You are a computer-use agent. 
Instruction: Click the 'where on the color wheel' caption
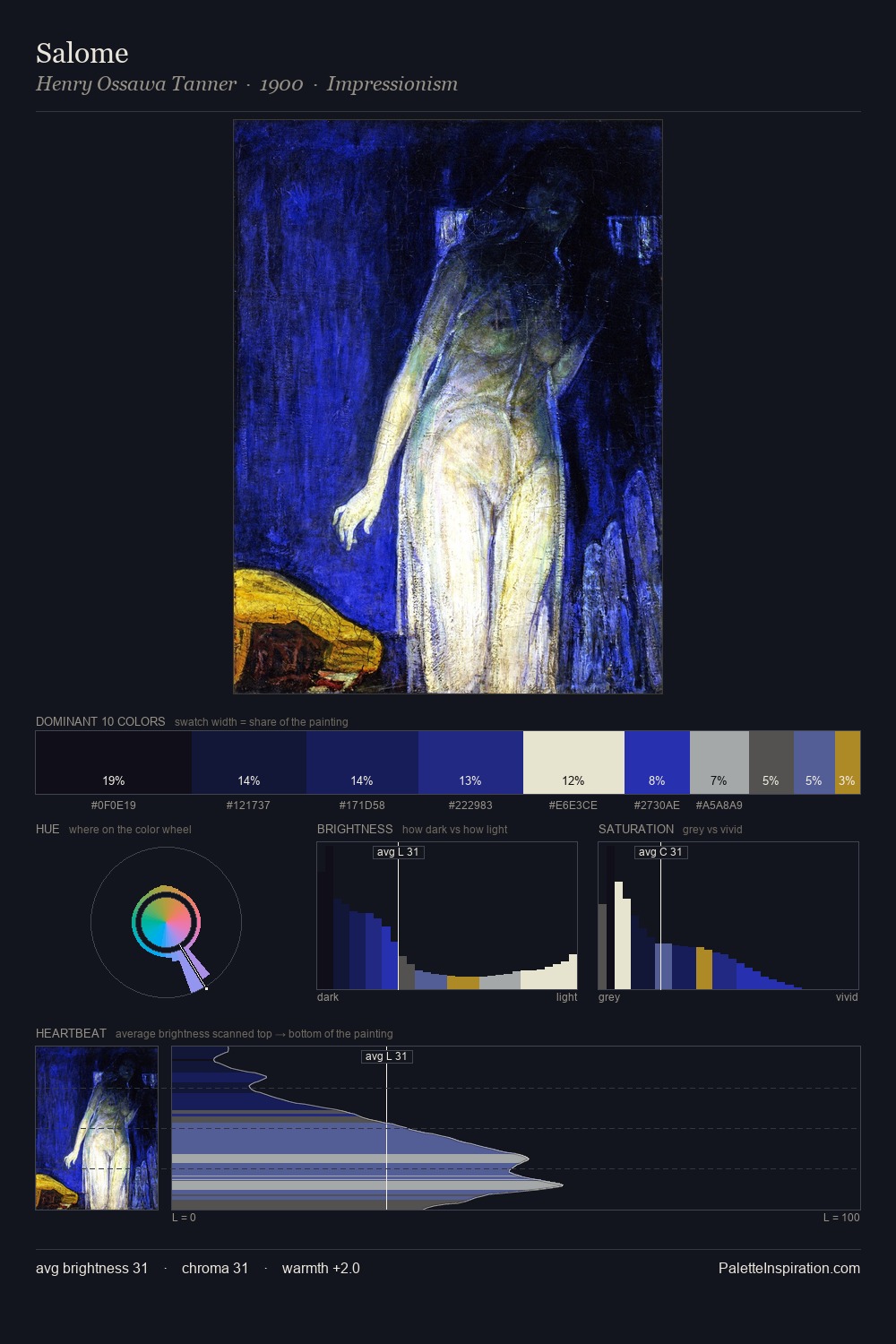[130, 830]
